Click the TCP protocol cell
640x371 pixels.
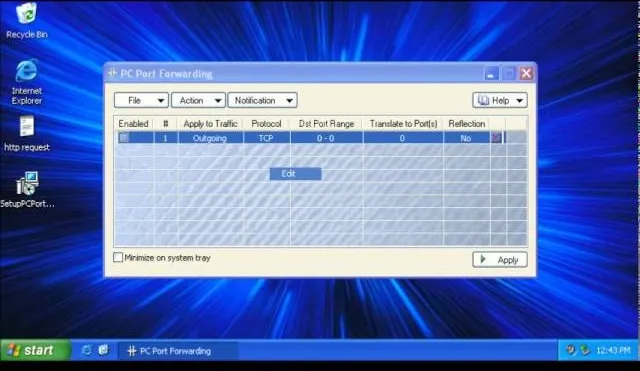tap(266, 138)
